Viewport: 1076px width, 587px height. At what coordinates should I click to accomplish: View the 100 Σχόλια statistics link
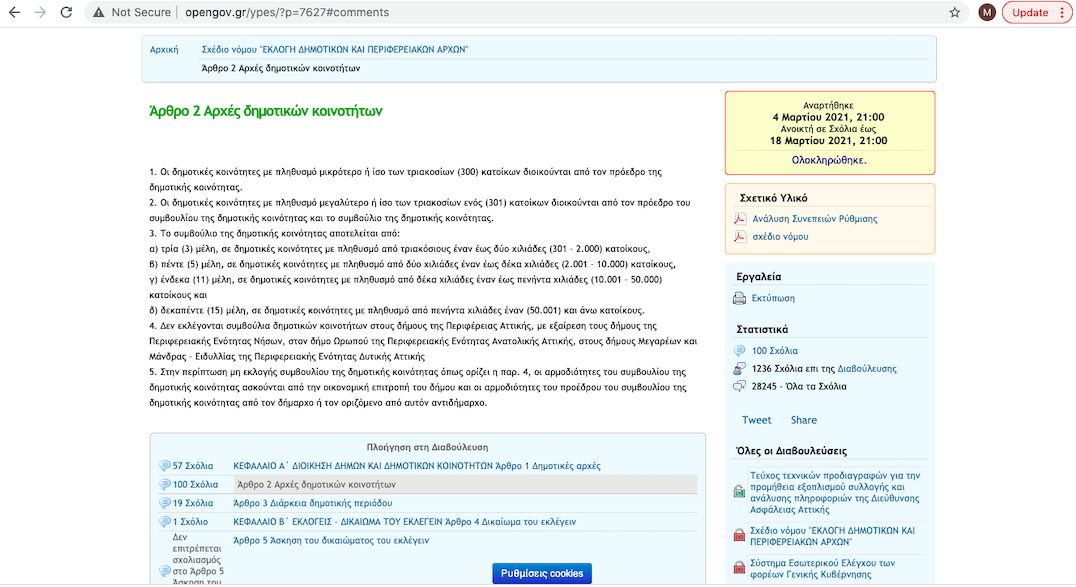coord(775,351)
